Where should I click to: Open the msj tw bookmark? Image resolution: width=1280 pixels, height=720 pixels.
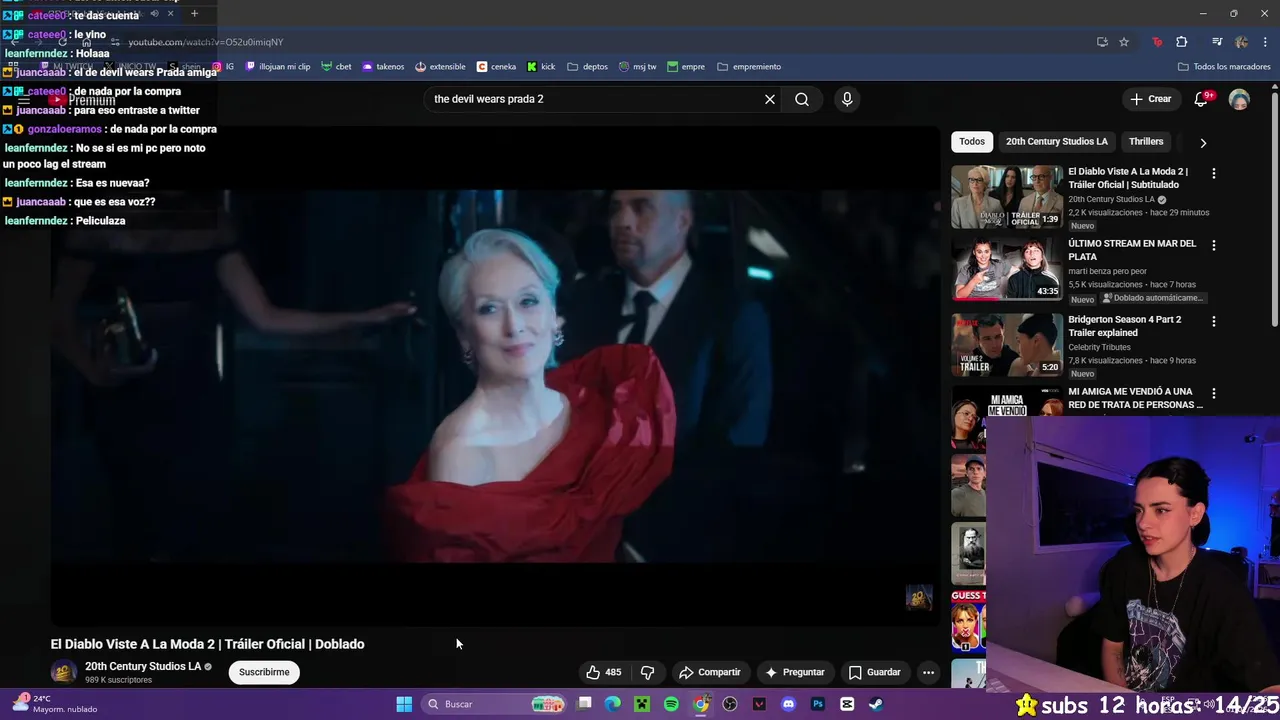tap(637, 67)
